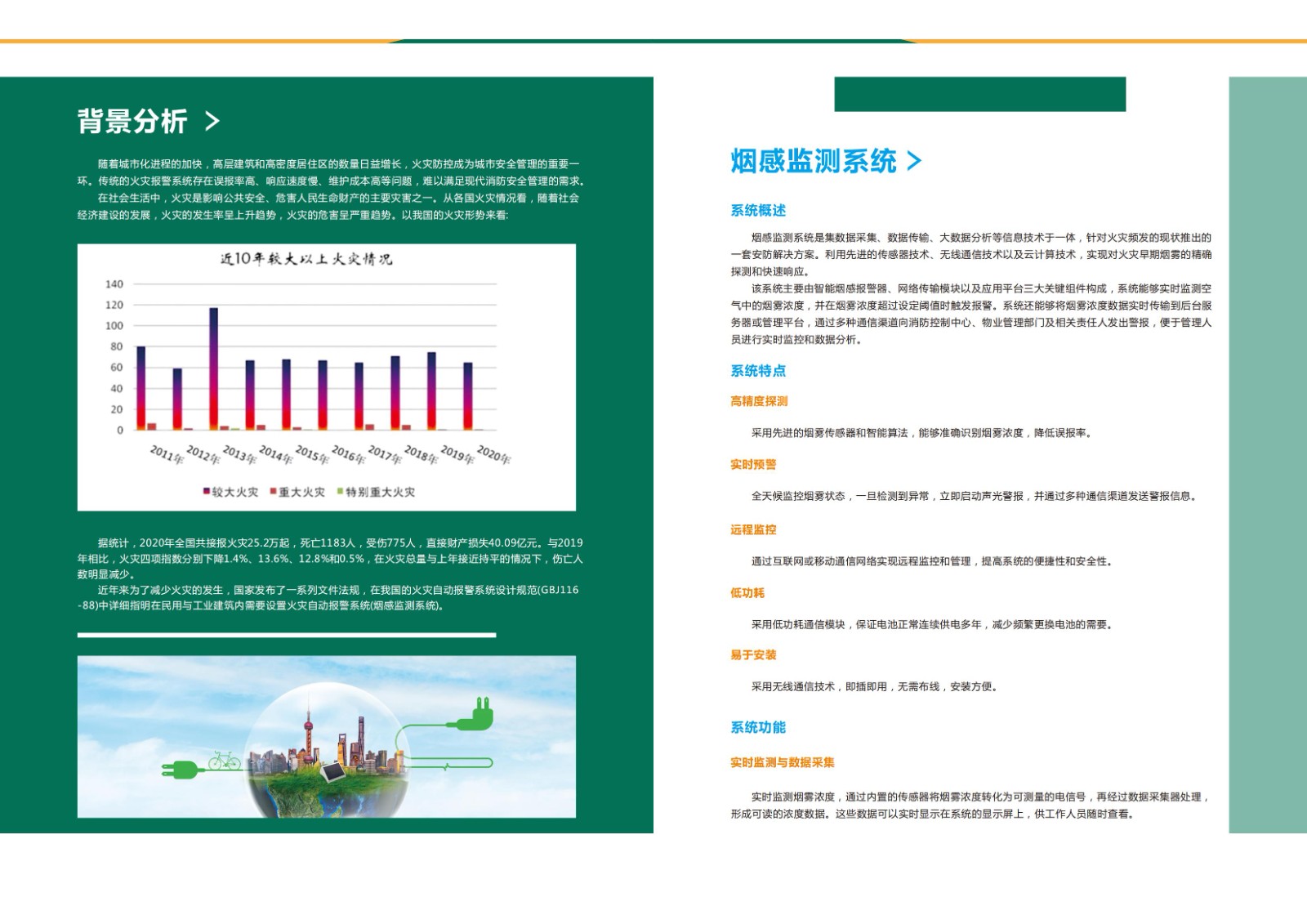Viewport: 1307px width, 924px height.
Task: Click the green 特别重大火灾 legend marker
Action: [x=341, y=492]
